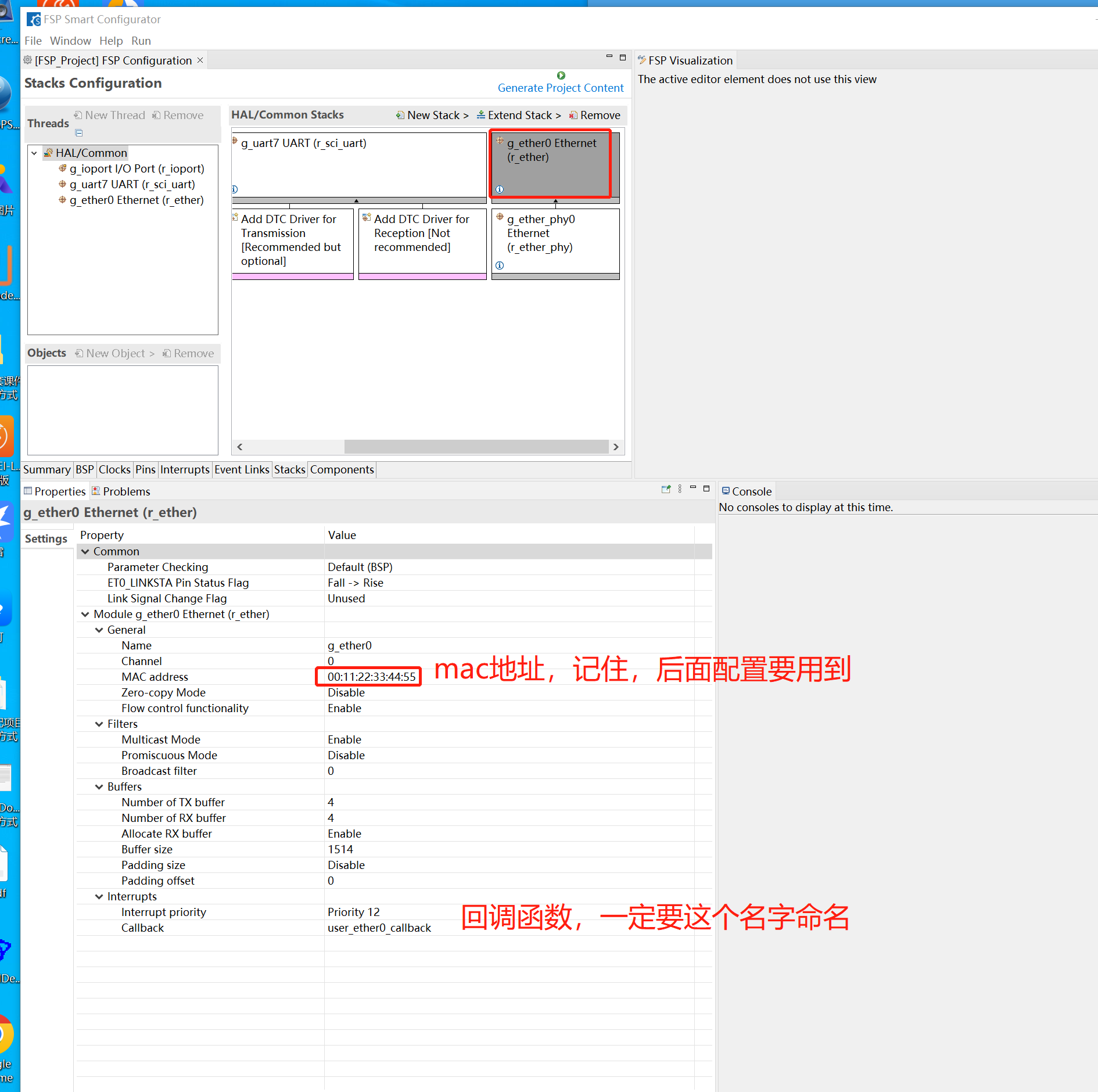
Task: Open the Problems view tab
Action: click(x=121, y=491)
